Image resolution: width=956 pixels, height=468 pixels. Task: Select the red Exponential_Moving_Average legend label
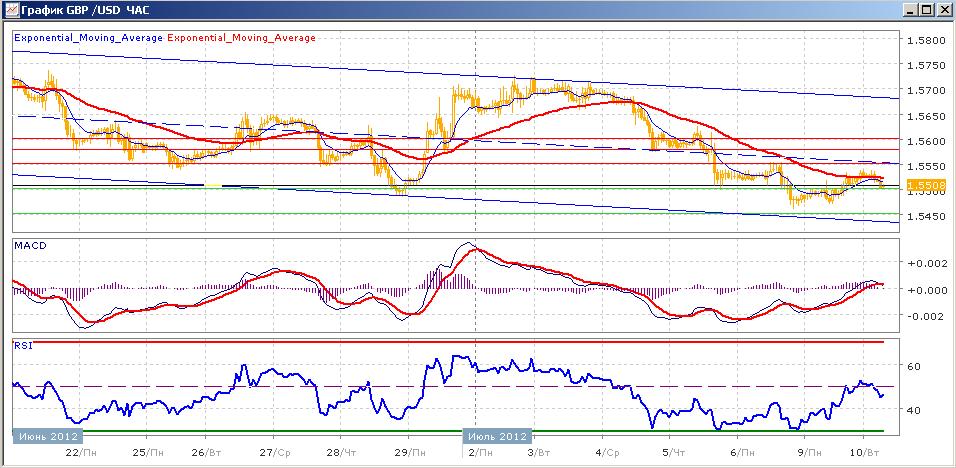tap(241, 38)
